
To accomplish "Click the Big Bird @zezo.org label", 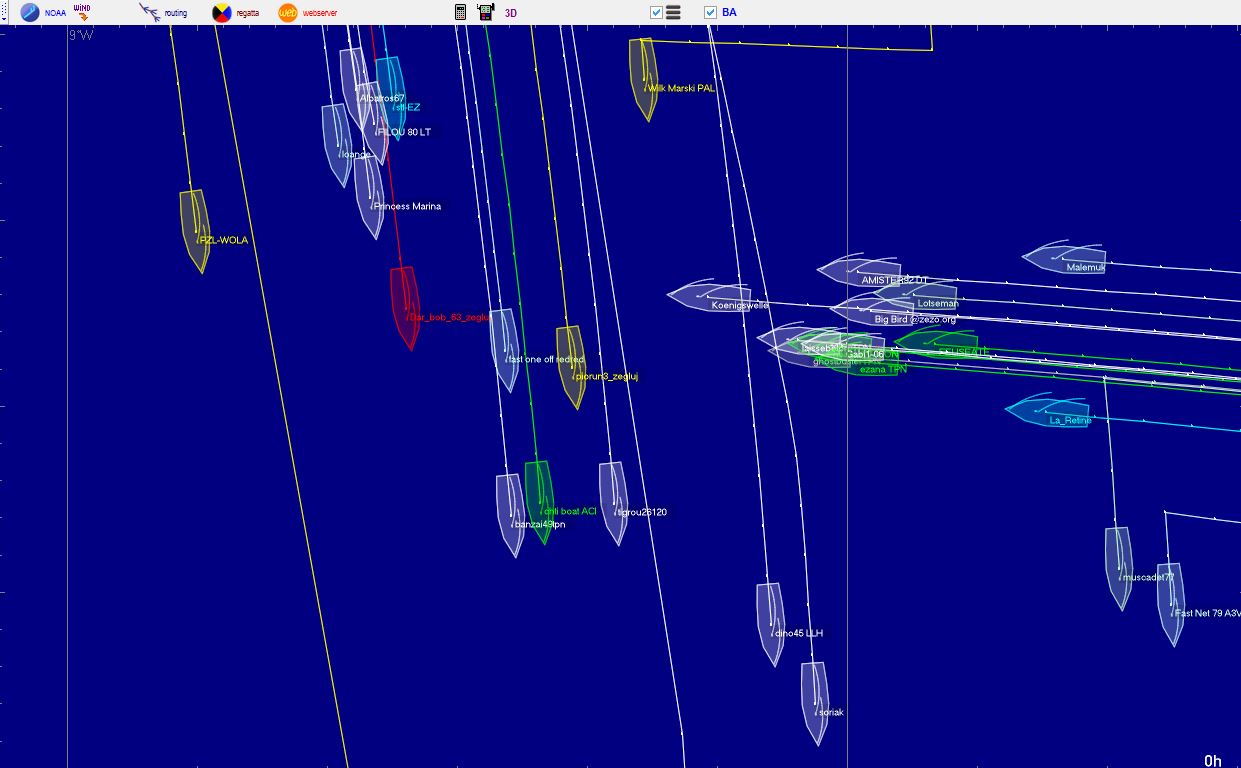I will tap(915, 319).
